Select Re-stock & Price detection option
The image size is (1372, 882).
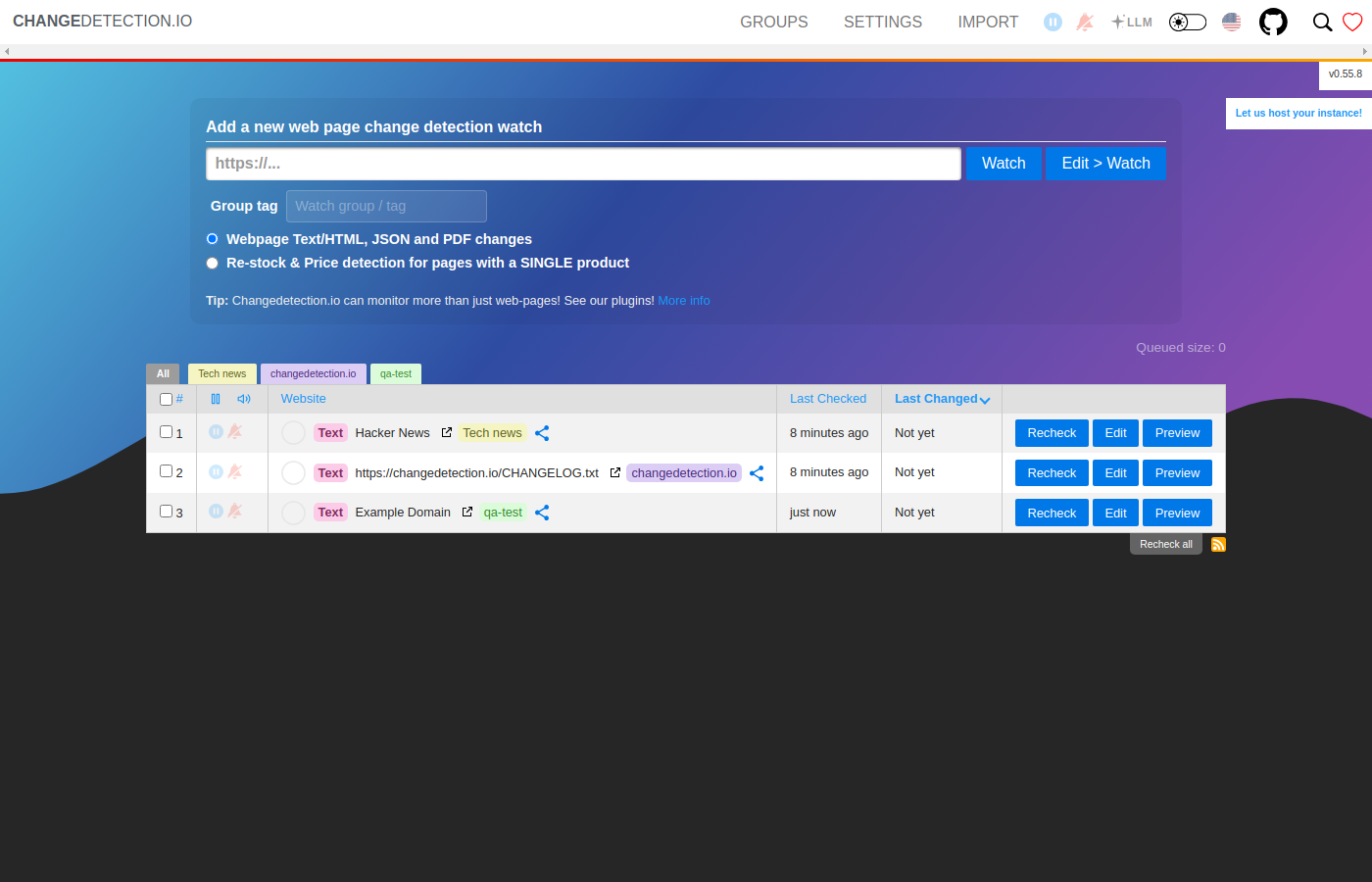point(212,263)
